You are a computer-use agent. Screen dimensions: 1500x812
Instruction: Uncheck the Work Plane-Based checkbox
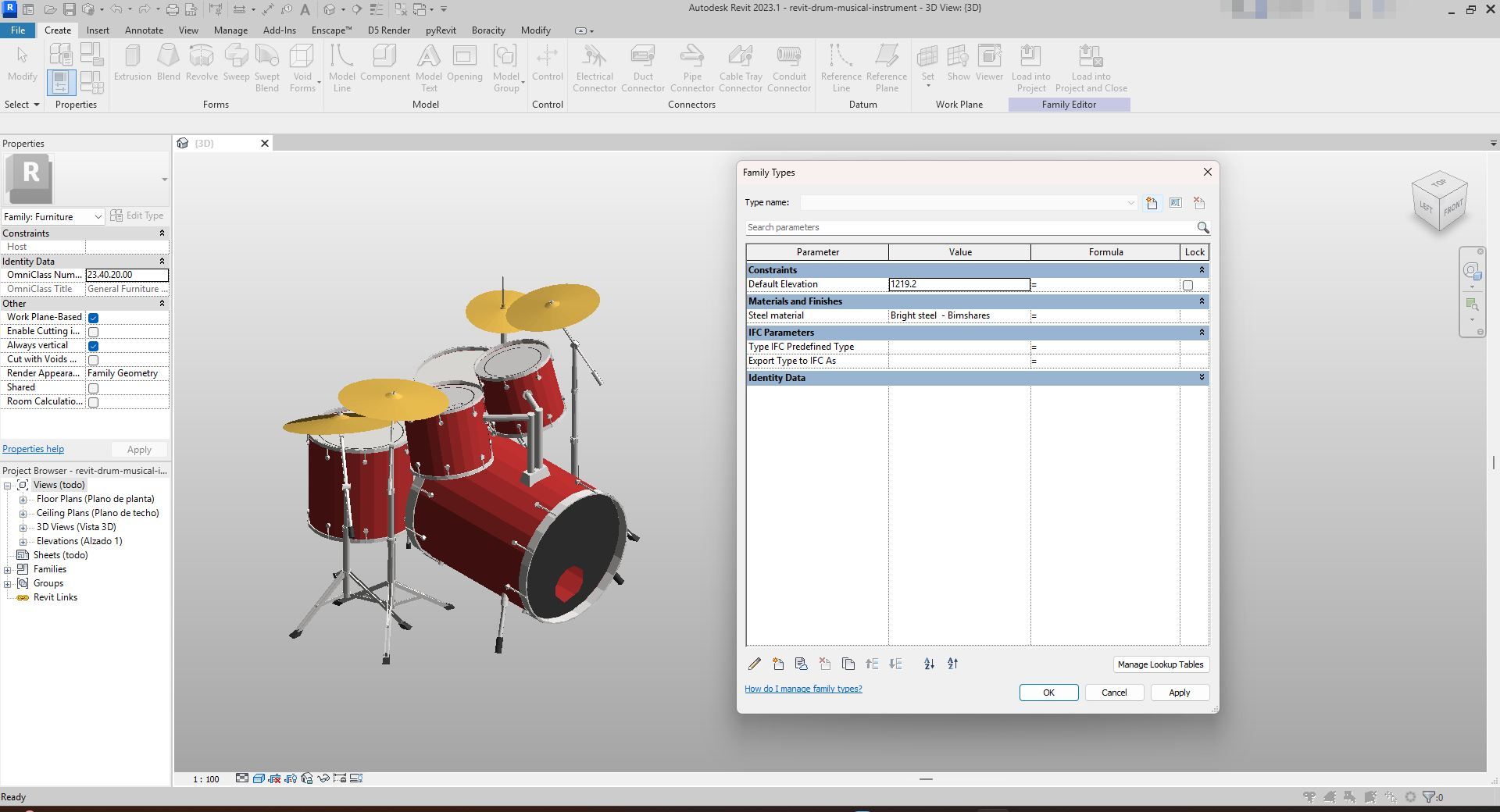tap(94, 318)
